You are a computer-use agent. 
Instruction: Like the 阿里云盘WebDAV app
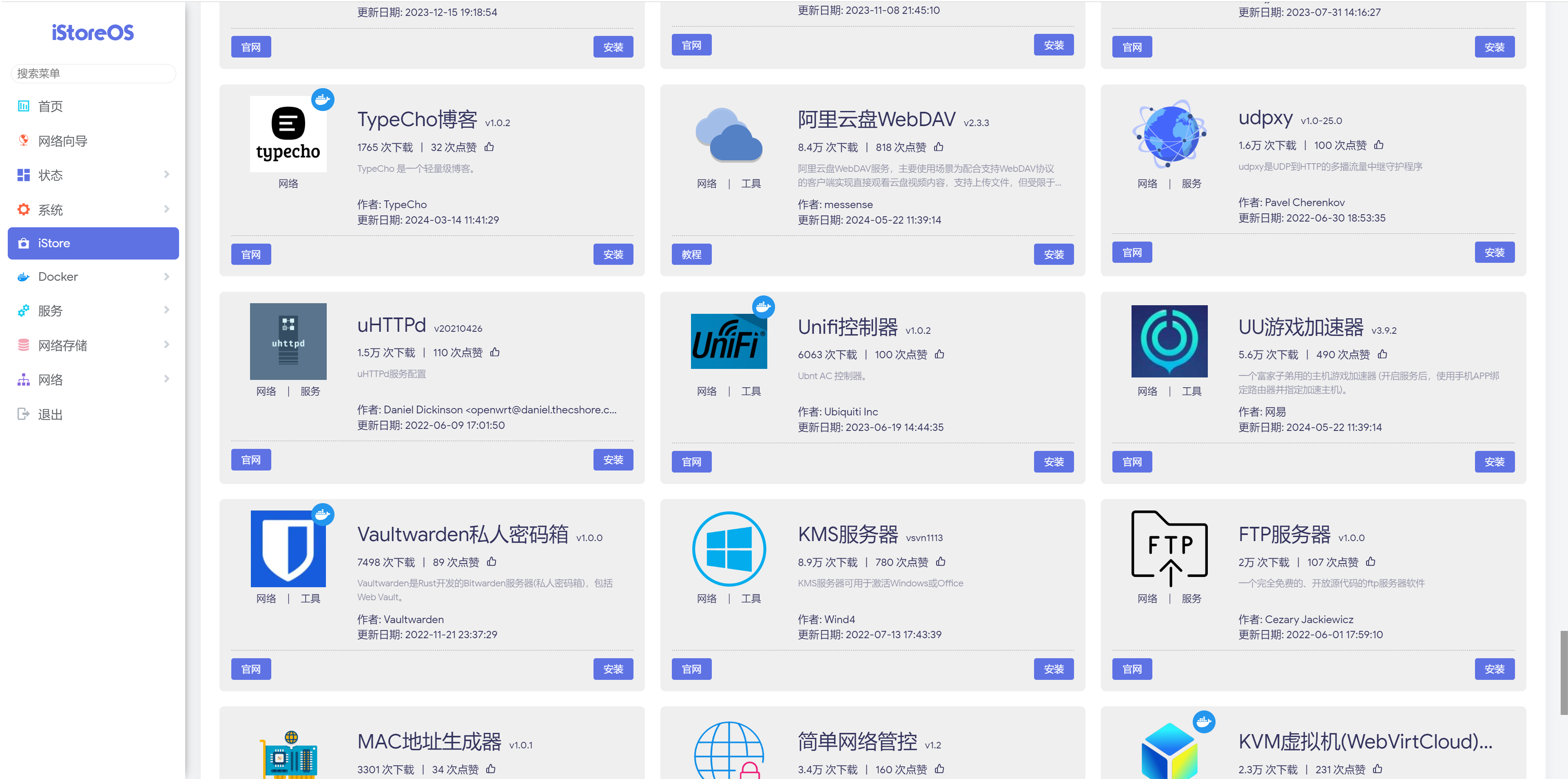[x=939, y=147]
